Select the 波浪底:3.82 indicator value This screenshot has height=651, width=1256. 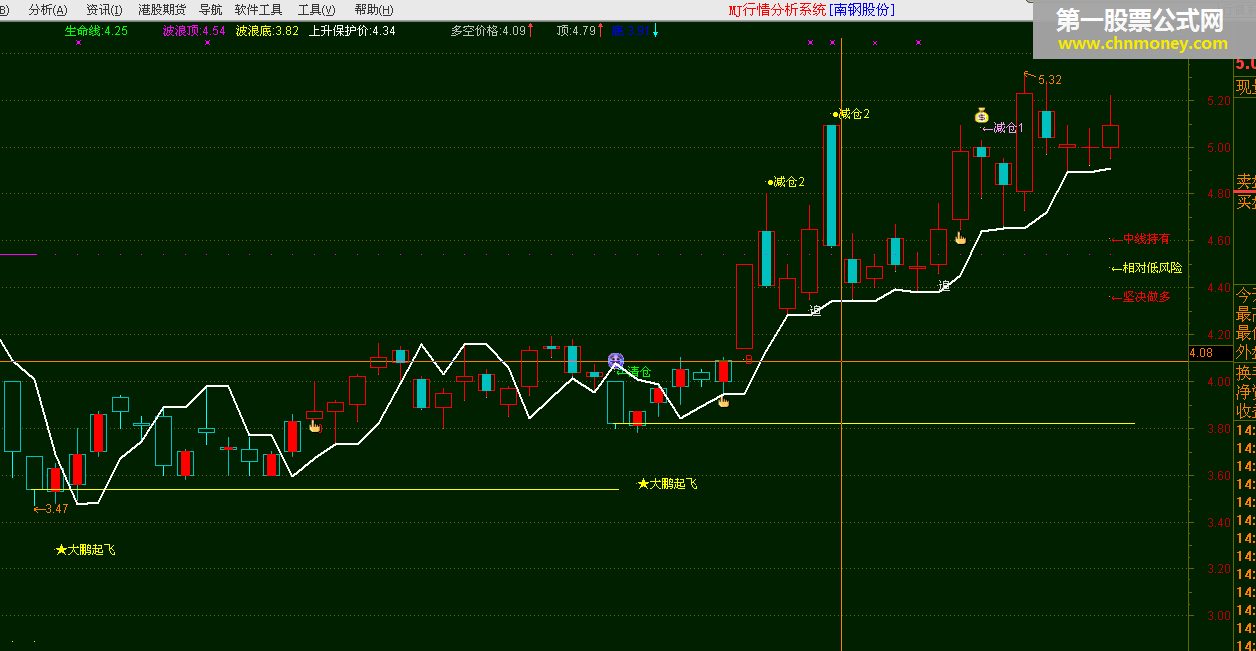[x=267, y=31]
